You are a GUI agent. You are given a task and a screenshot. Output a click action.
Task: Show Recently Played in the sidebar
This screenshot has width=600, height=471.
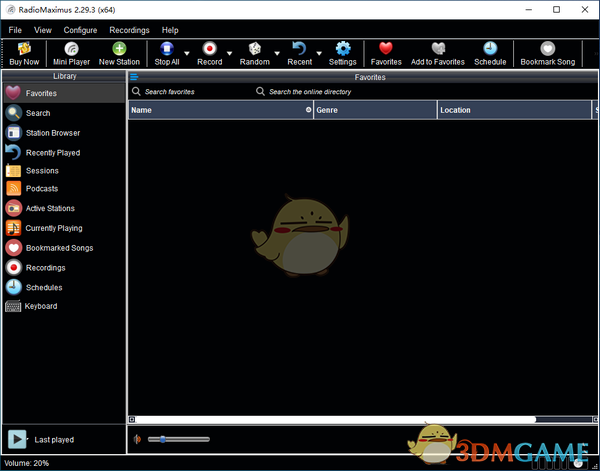[64, 153]
